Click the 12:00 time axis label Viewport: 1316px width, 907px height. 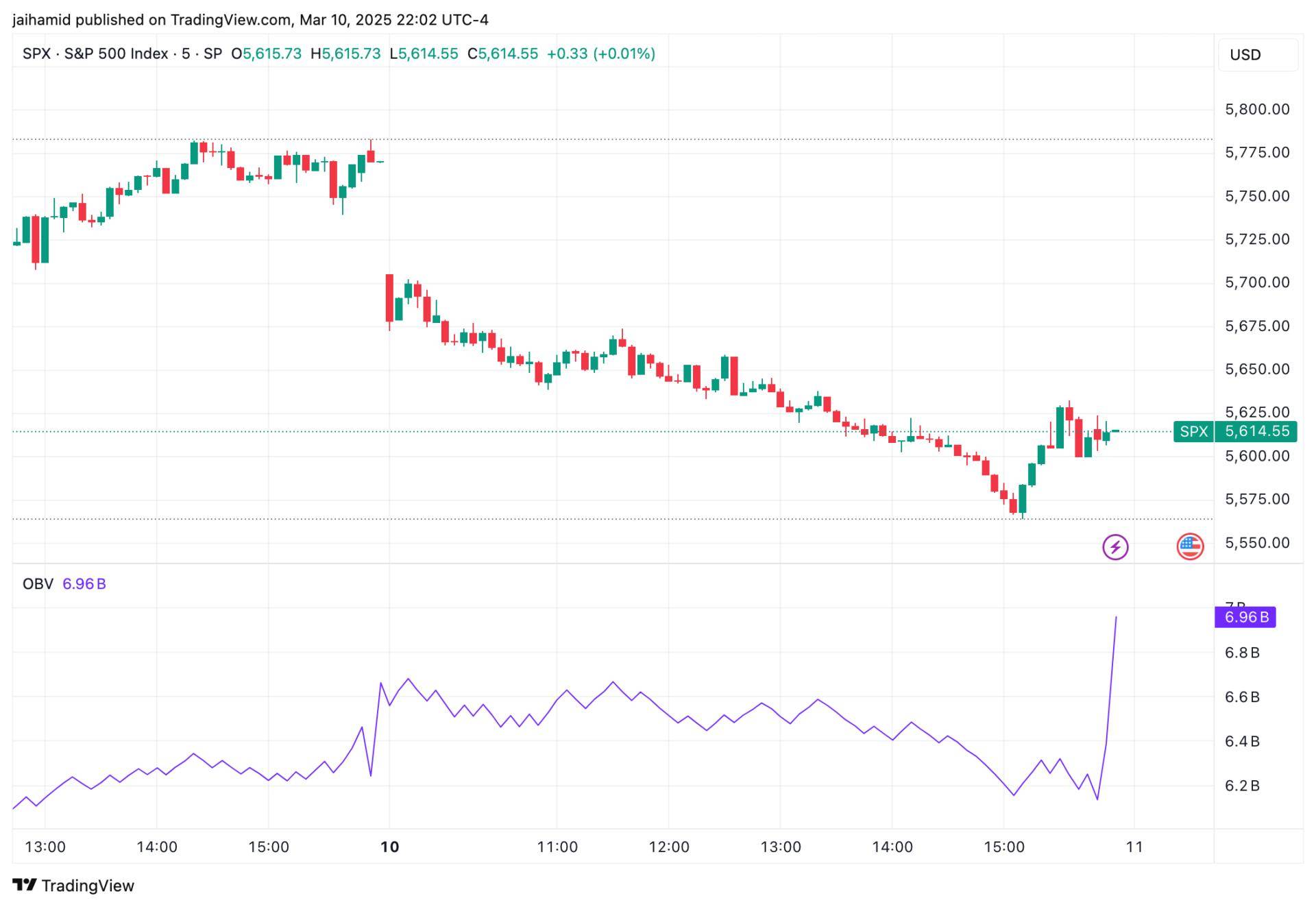pos(669,847)
